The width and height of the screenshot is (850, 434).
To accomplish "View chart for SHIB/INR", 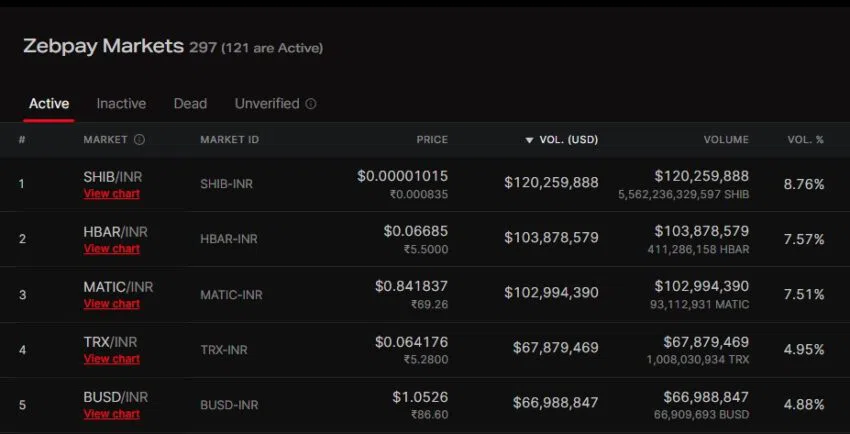I will pos(112,193).
